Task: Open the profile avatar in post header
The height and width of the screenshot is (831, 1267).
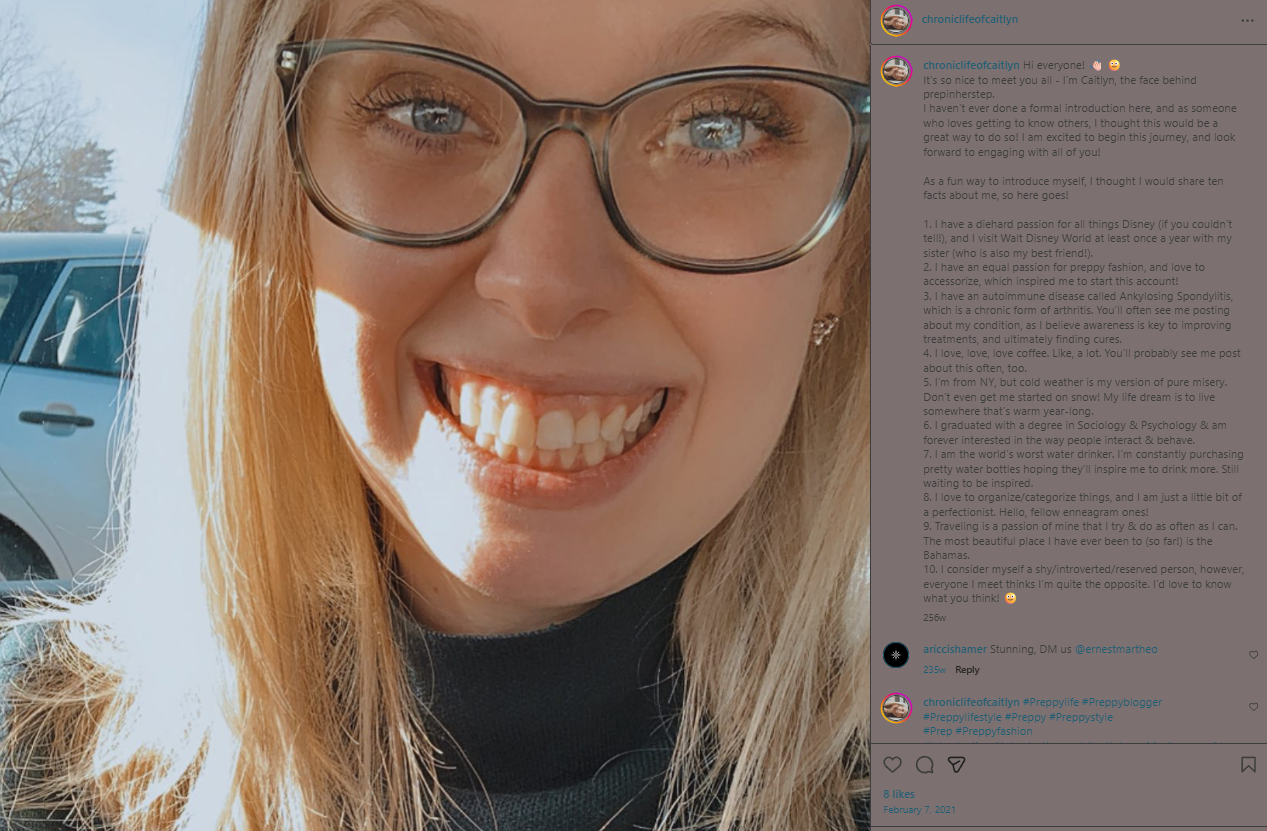Action: [896, 20]
